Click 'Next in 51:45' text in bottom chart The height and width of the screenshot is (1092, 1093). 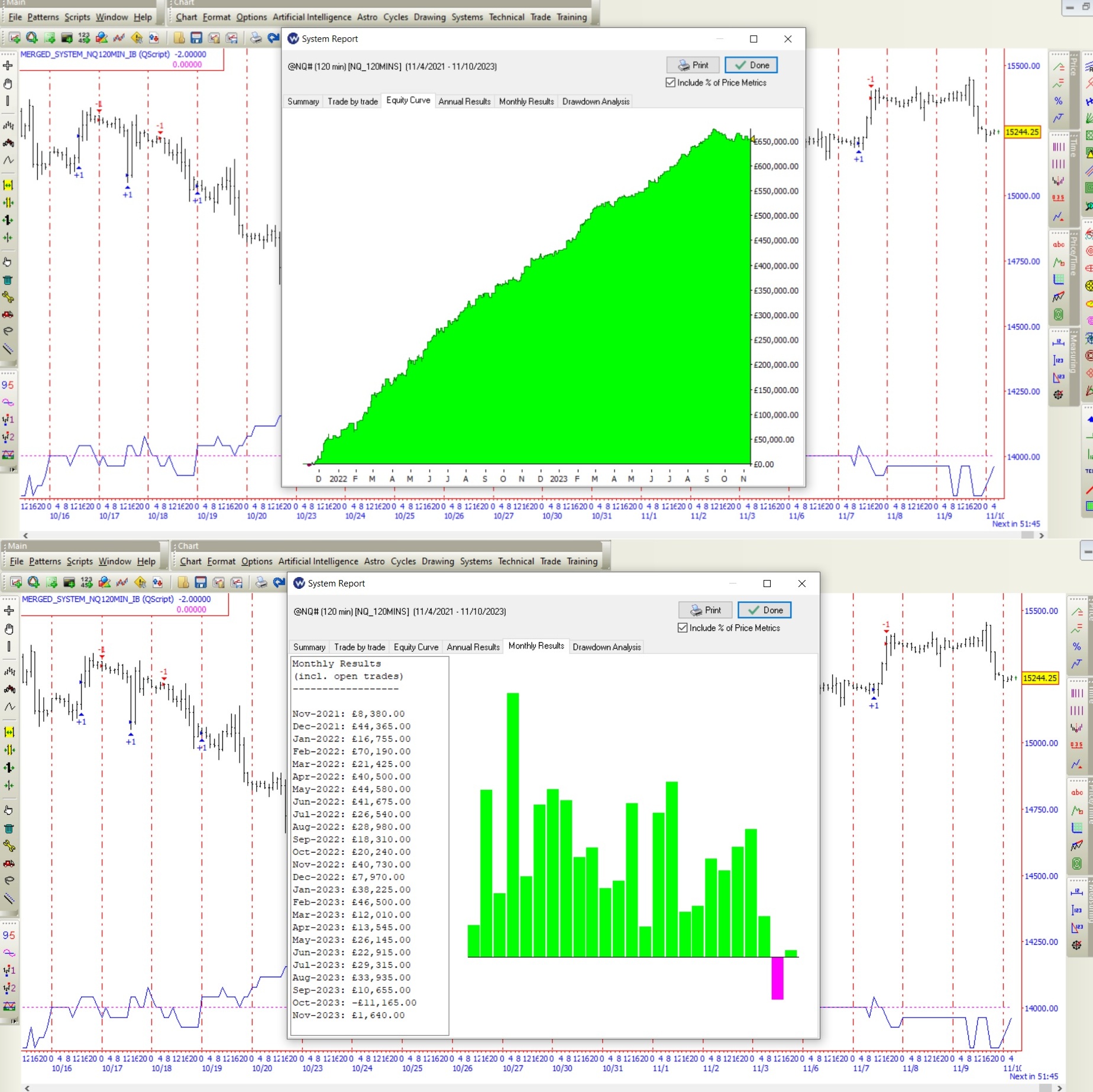pos(1033,1076)
